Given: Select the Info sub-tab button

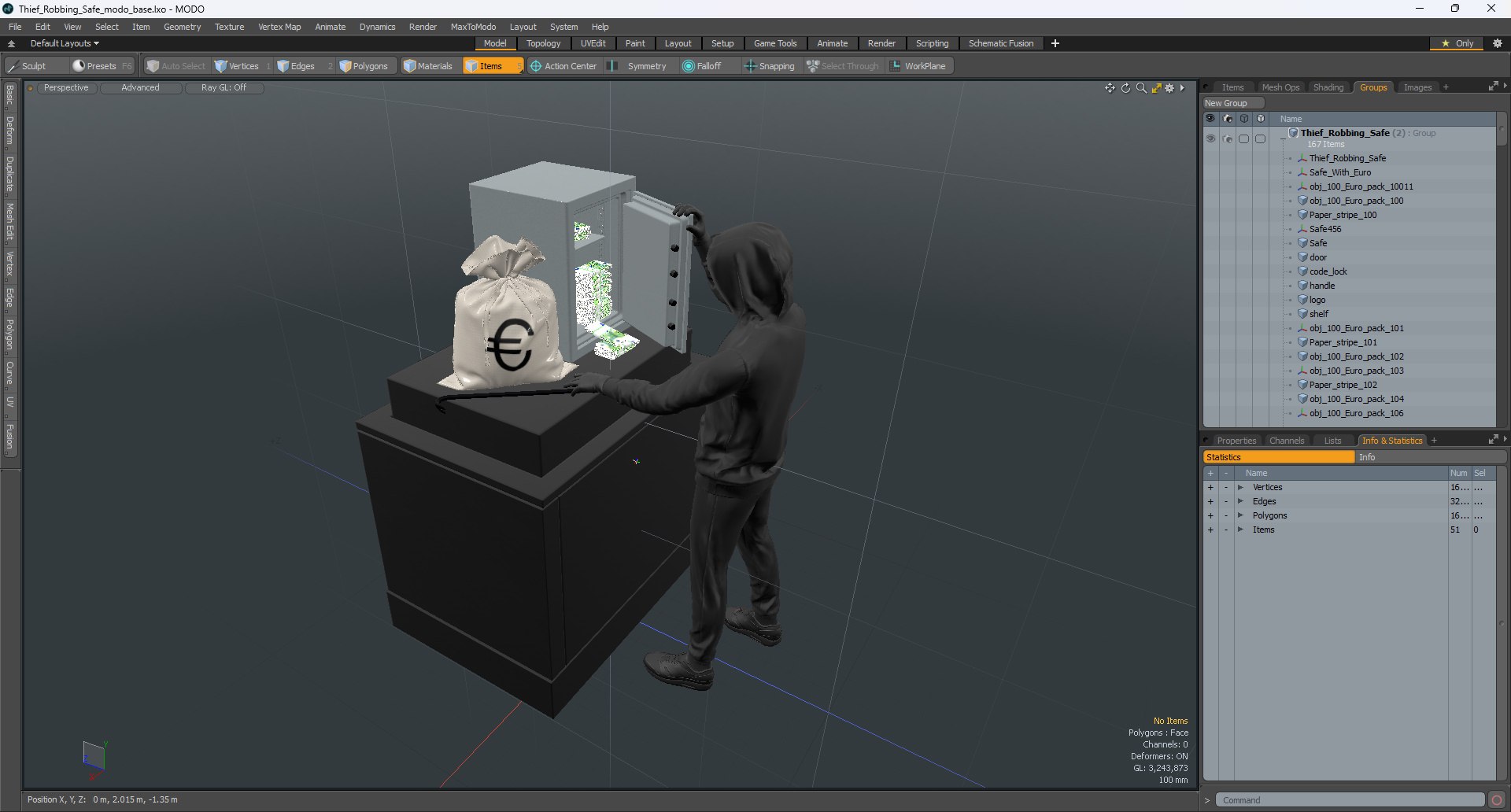Looking at the screenshot, I should [x=1431, y=457].
